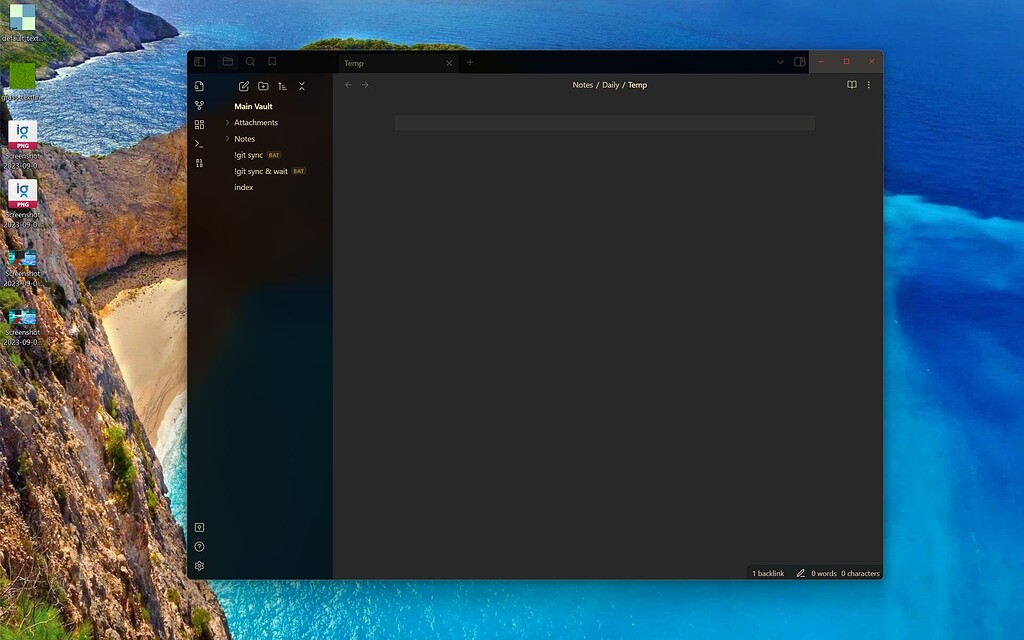Create a new folder in the vault
Screen dimensions: 1024x640
click(x=263, y=86)
